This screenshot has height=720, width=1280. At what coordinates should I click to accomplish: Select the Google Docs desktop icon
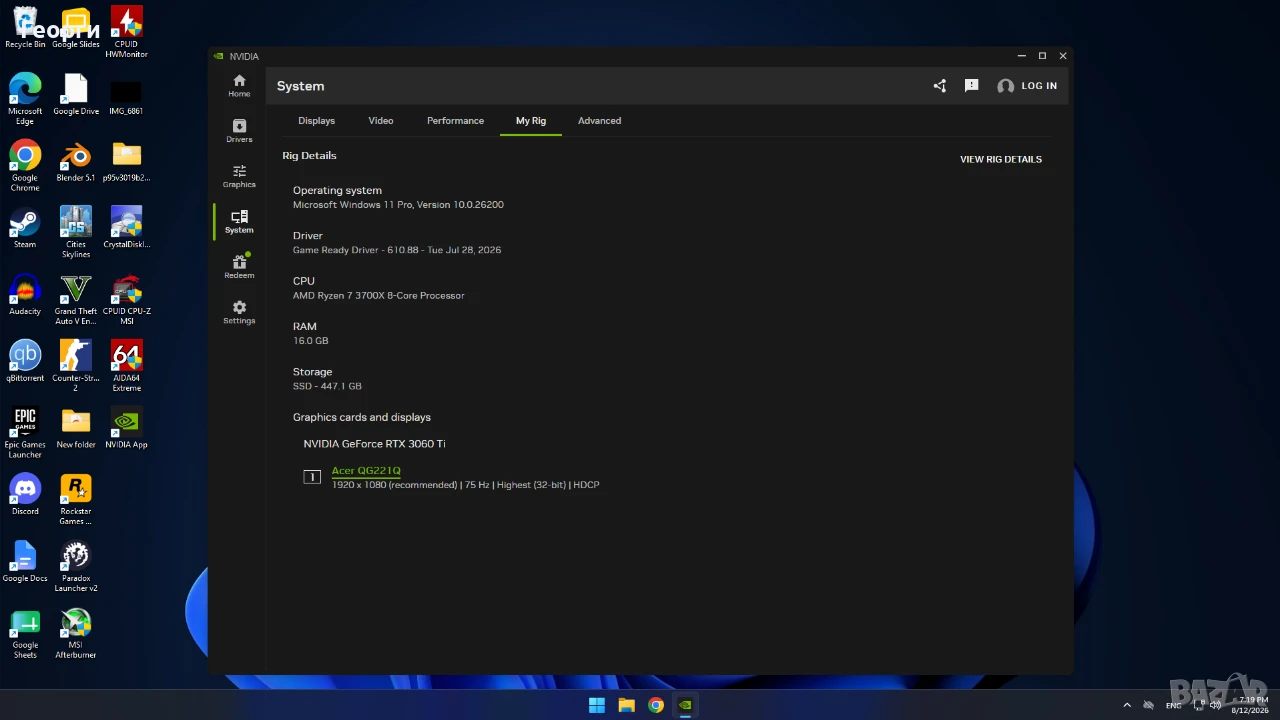tap(25, 562)
